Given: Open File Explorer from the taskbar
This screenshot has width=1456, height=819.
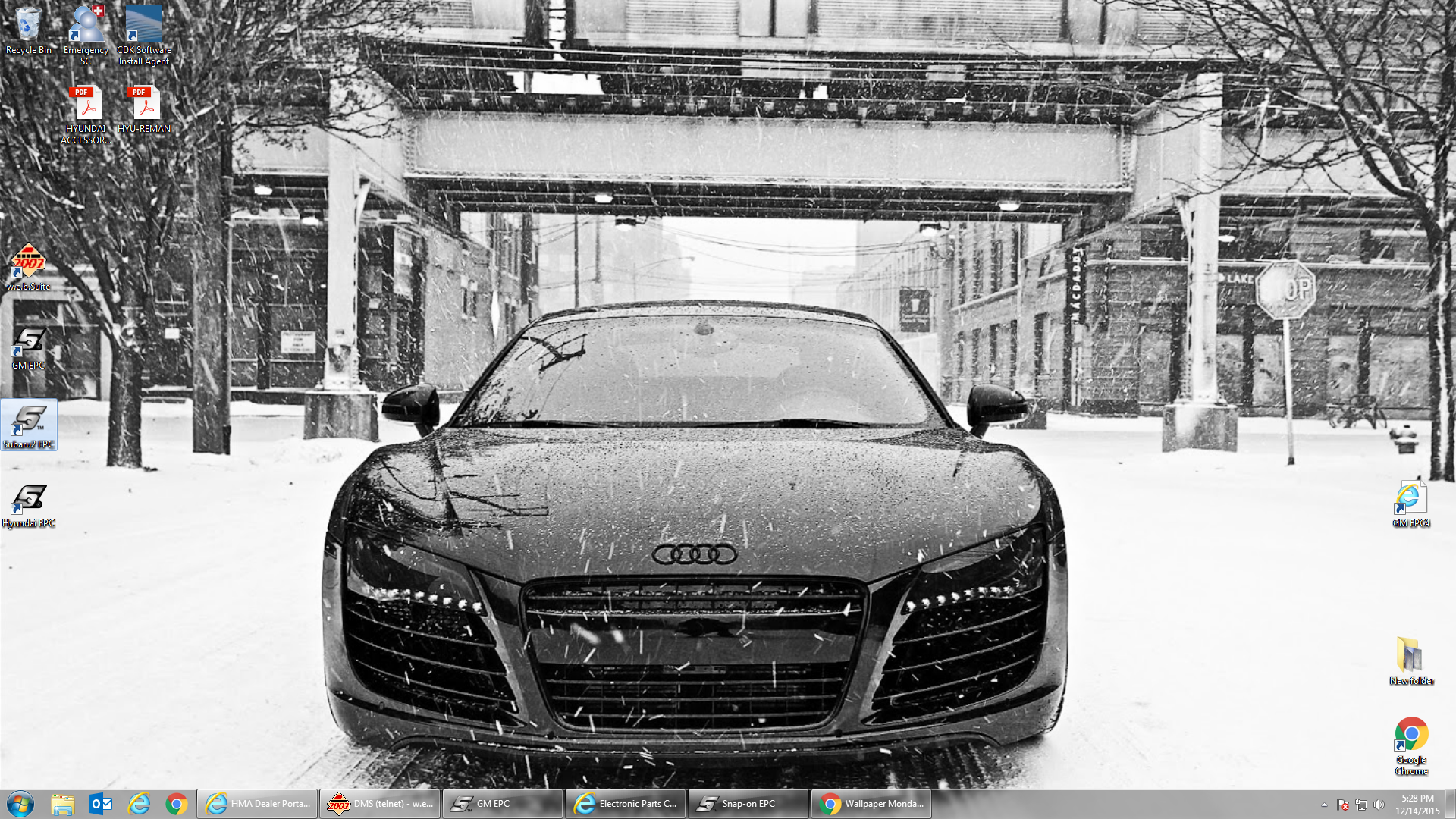Looking at the screenshot, I should point(63,804).
